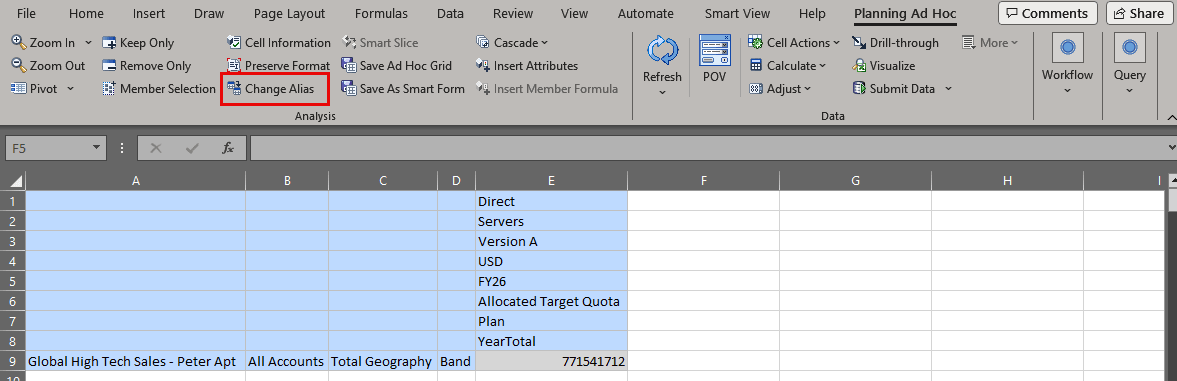Click the Cascade icon
Screen dimensions: 1177x381
coord(483,43)
